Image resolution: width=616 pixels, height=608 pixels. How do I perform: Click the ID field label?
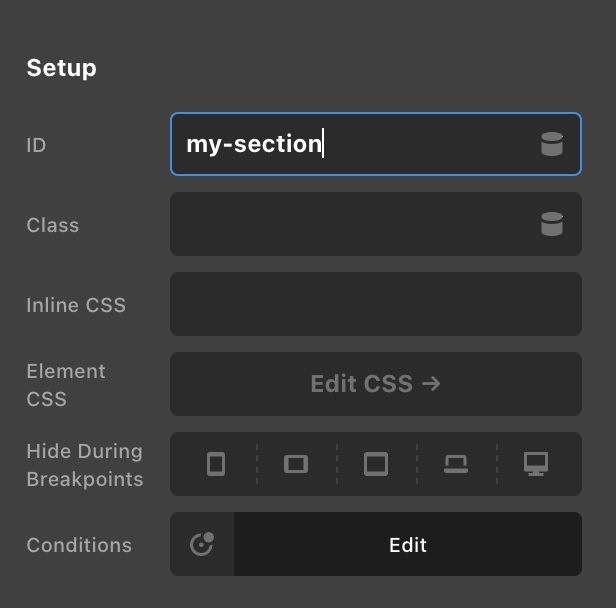[x=36, y=145]
